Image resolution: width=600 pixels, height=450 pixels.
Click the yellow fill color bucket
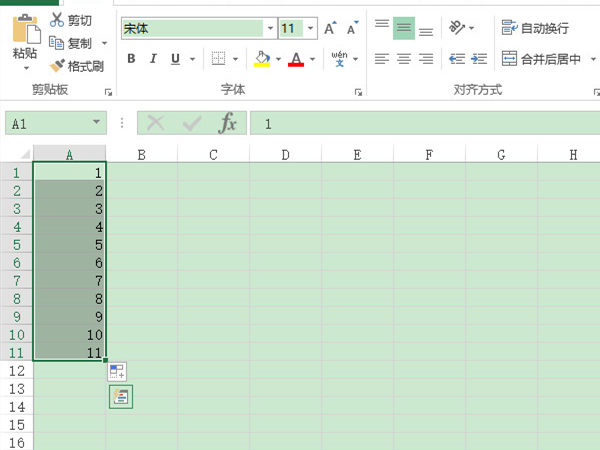pyautogui.click(x=261, y=59)
